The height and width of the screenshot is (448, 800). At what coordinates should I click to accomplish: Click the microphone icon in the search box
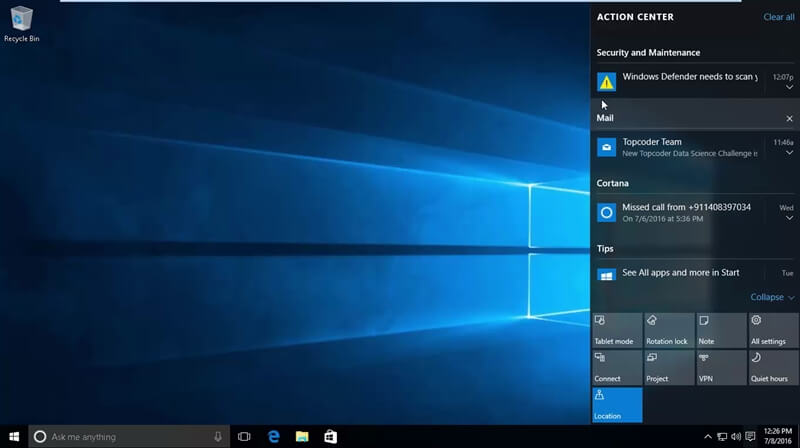pos(218,437)
